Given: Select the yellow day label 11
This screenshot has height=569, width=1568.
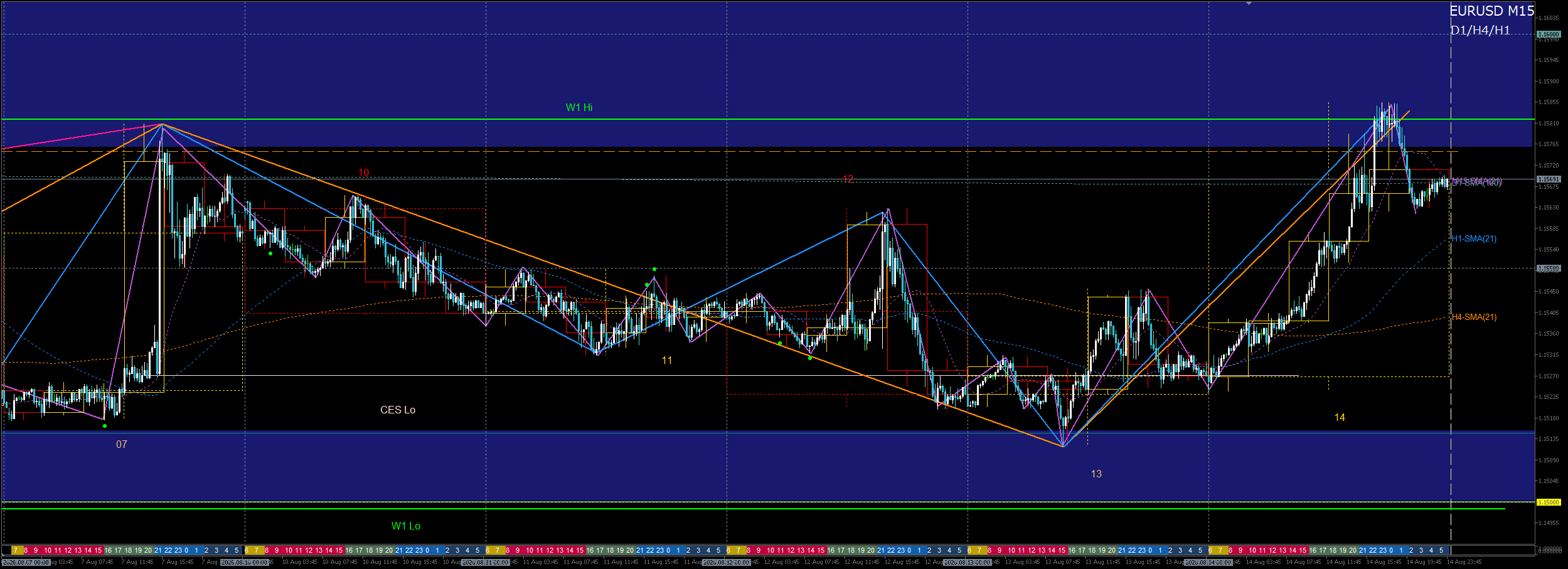Looking at the screenshot, I should 667,360.
